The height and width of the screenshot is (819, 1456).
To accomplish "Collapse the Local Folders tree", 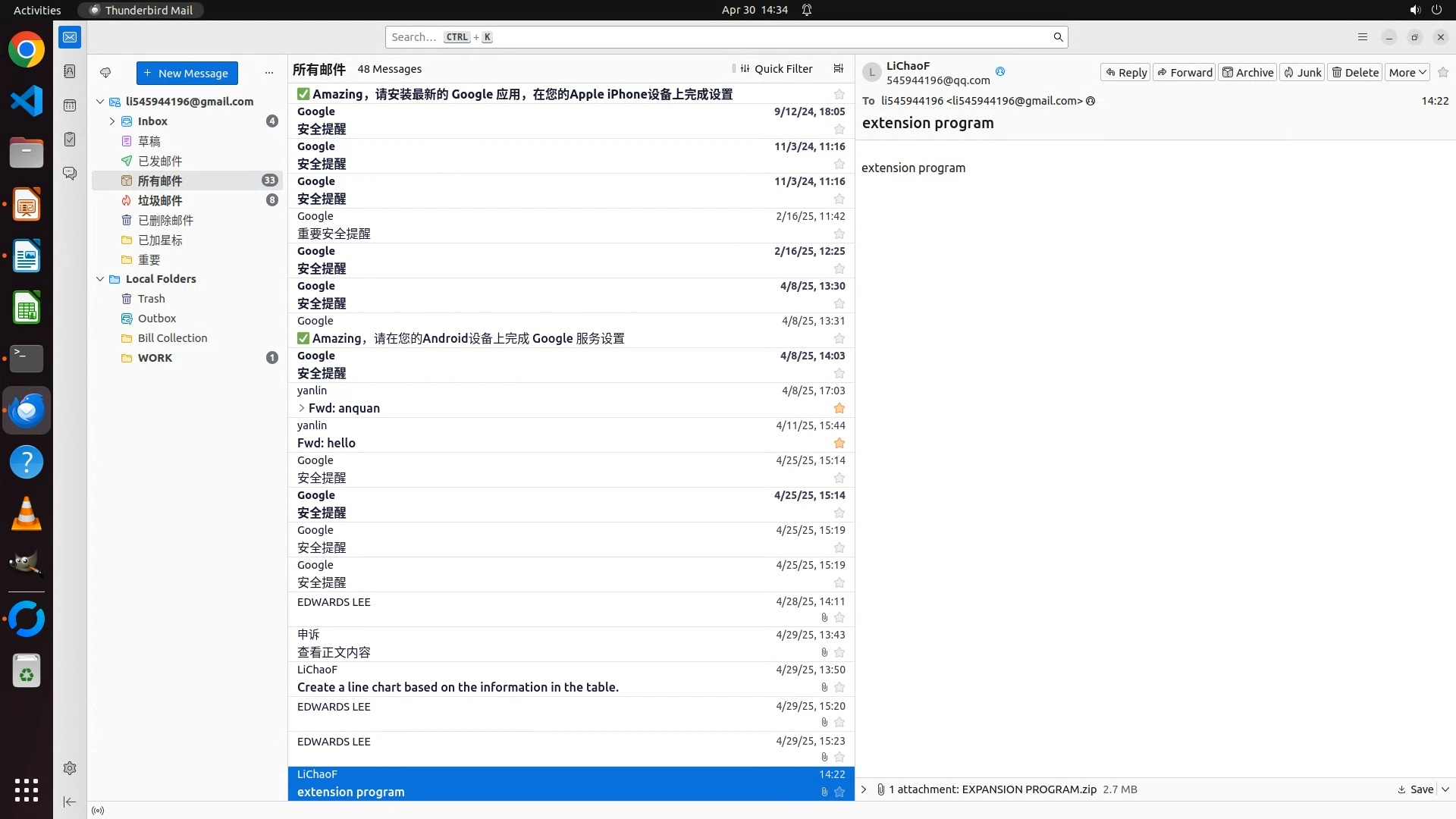I will point(100,279).
